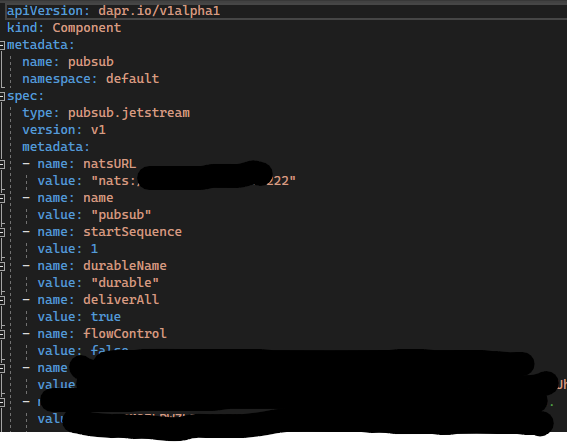Click the top-level metadata key above name: pubsub

point(40,45)
